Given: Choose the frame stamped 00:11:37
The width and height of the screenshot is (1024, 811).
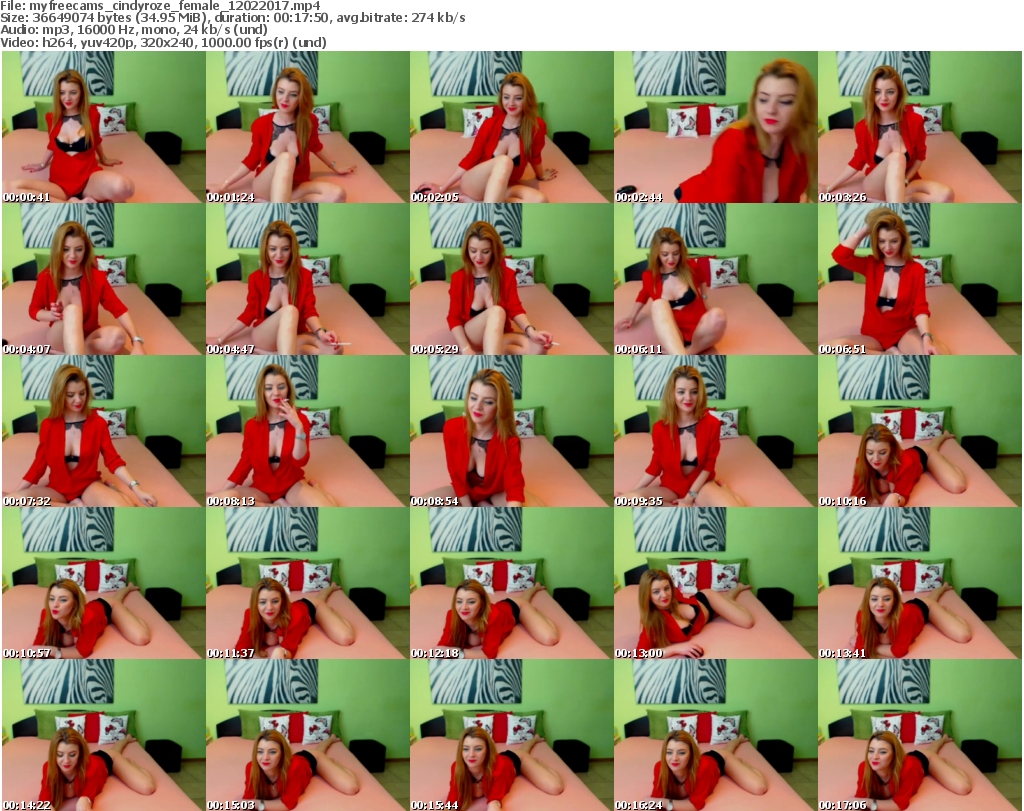Looking at the screenshot, I should (308, 584).
